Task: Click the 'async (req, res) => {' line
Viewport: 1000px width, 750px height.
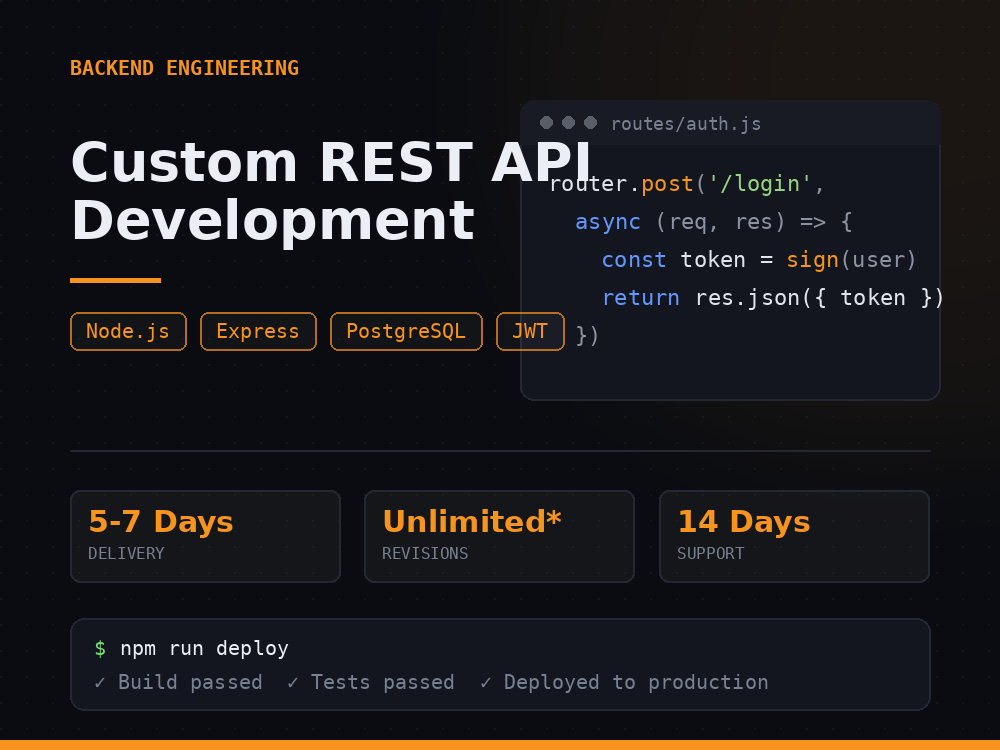Action: point(714,221)
